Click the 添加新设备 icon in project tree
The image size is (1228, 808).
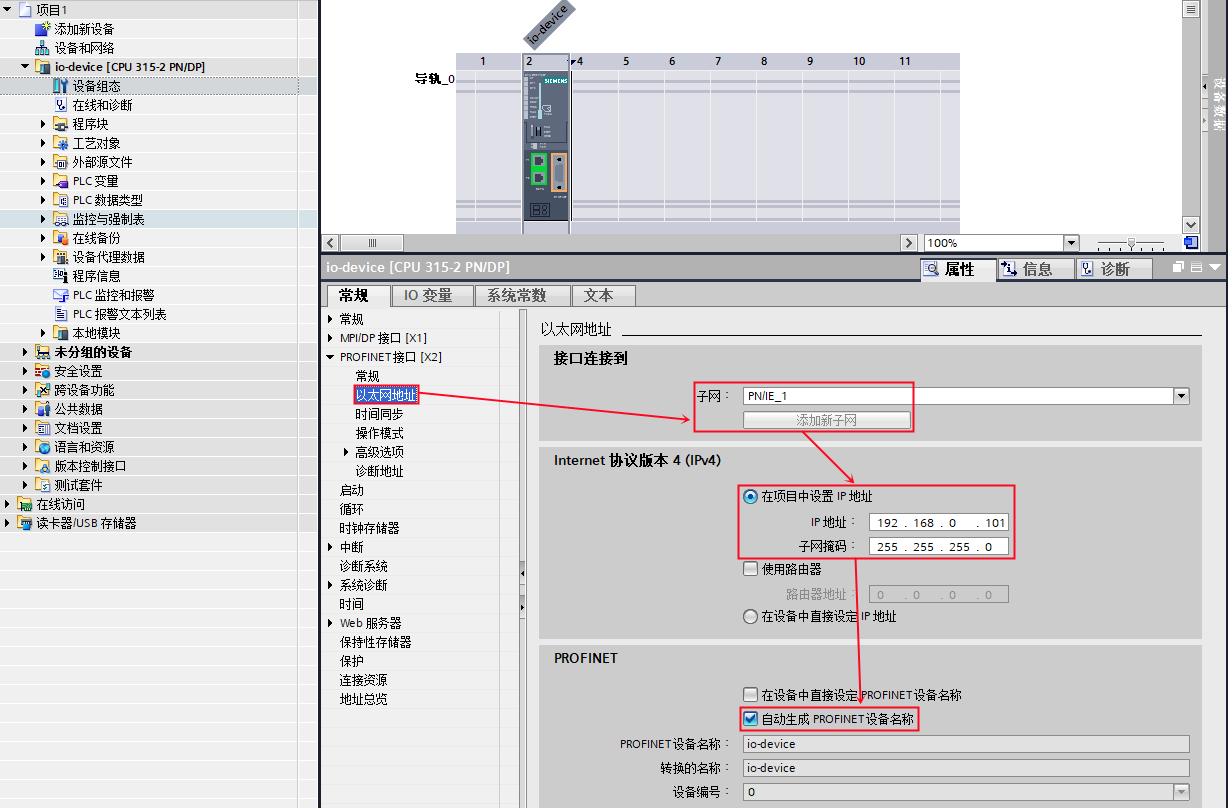click(42, 29)
